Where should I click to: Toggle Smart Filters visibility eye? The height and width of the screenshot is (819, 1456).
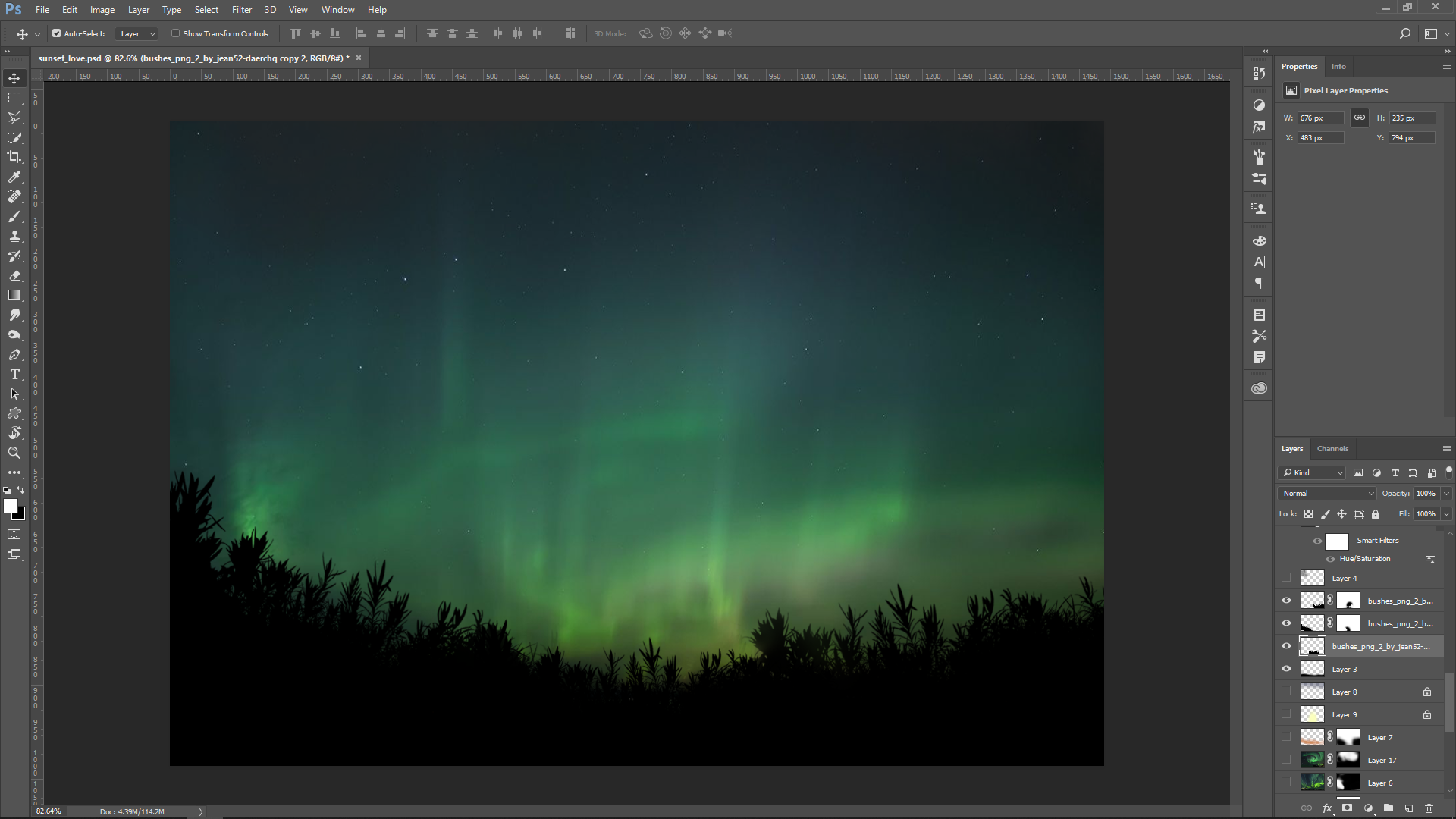click(1317, 541)
